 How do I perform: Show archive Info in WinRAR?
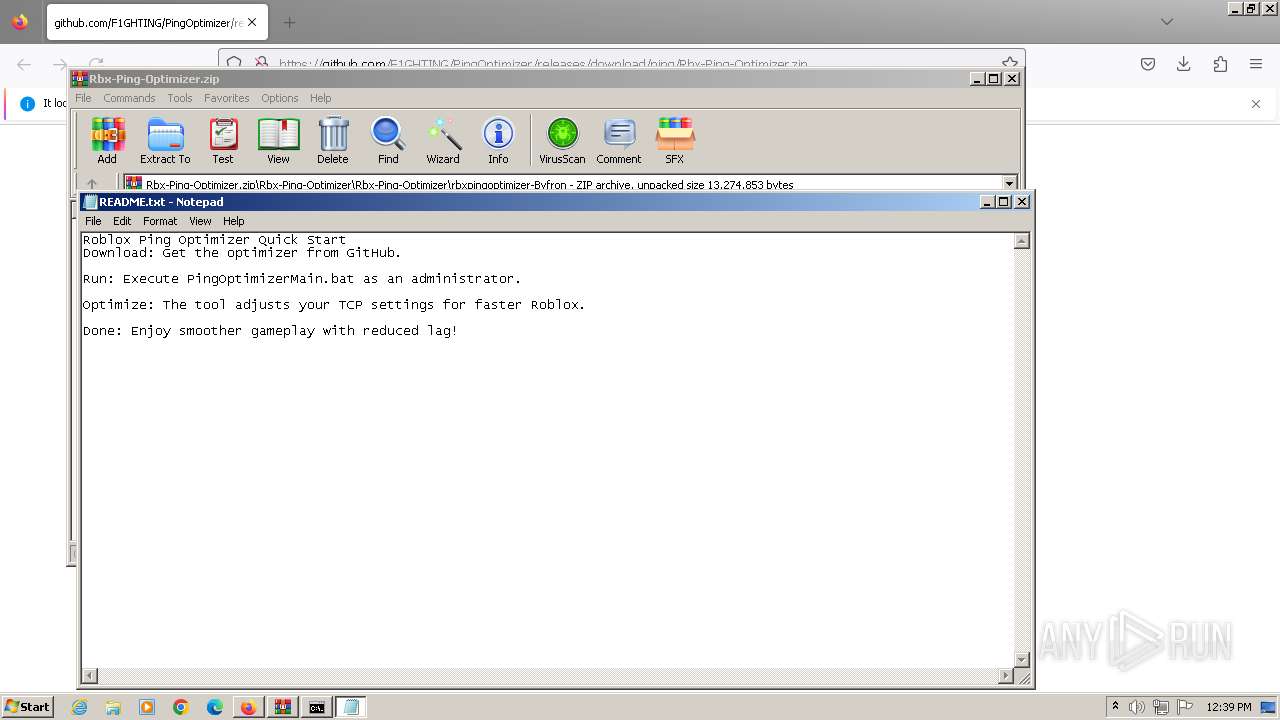[x=498, y=140]
